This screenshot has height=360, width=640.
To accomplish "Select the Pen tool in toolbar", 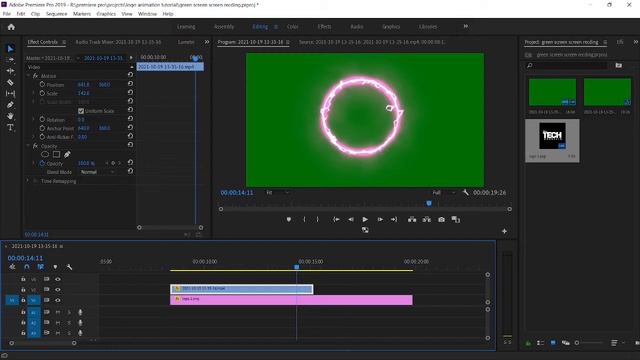I will coord(10,105).
